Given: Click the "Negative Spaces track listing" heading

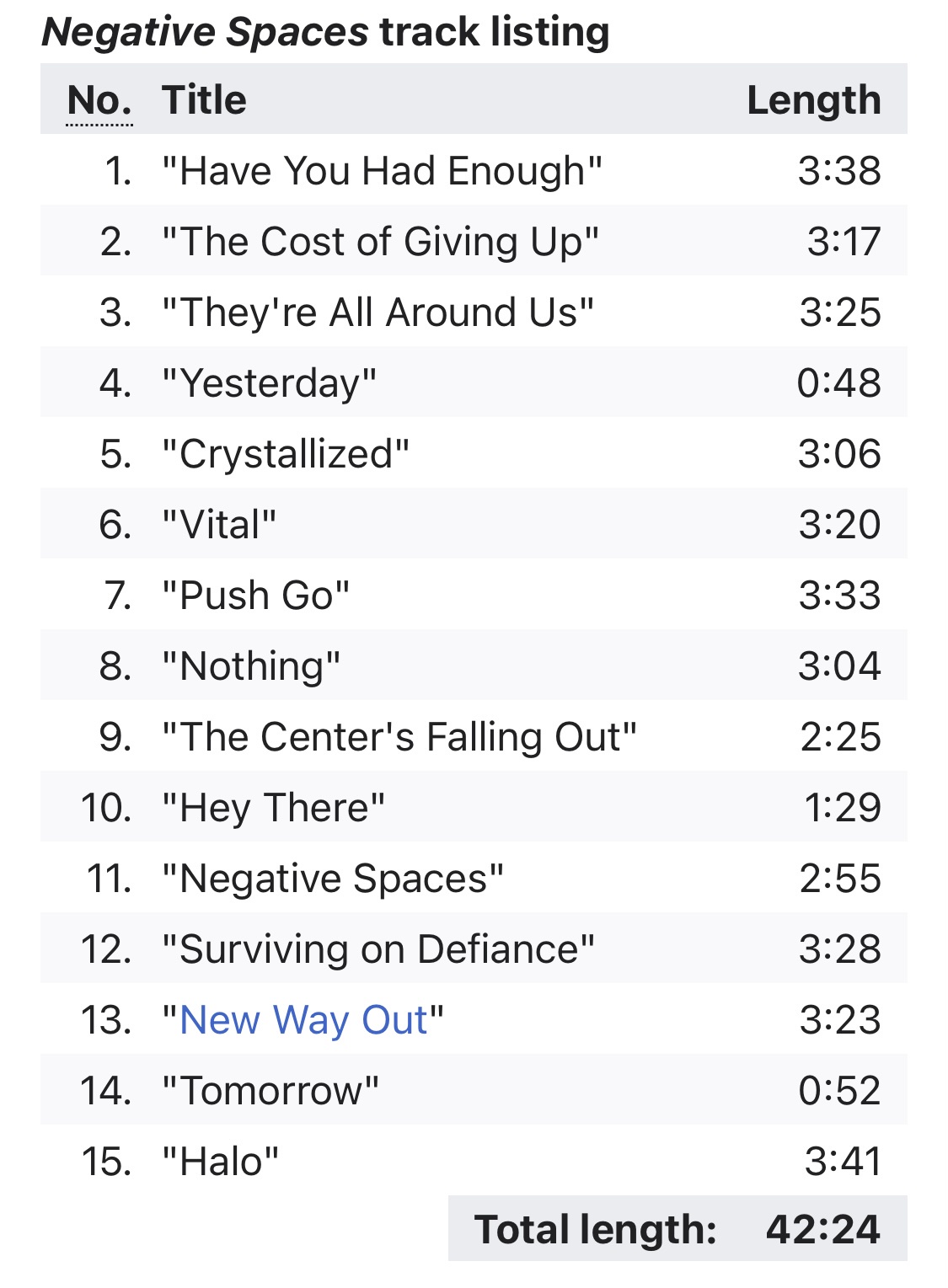Looking at the screenshot, I should click(325, 32).
